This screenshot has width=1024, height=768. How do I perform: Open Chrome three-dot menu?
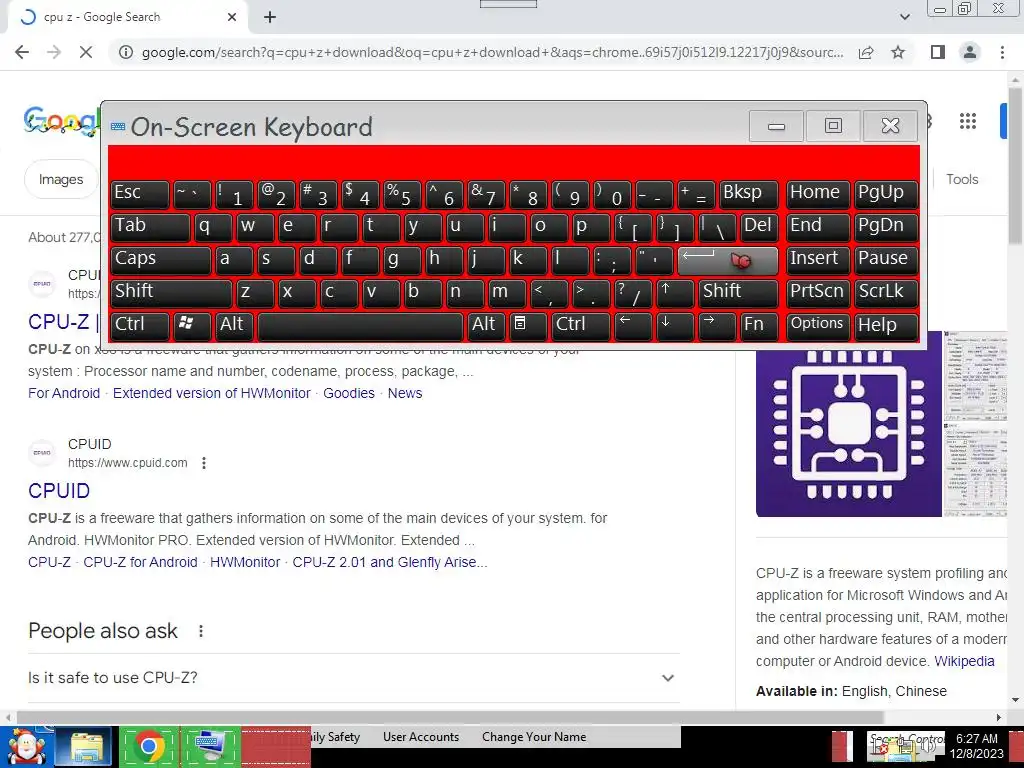click(1002, 52)
